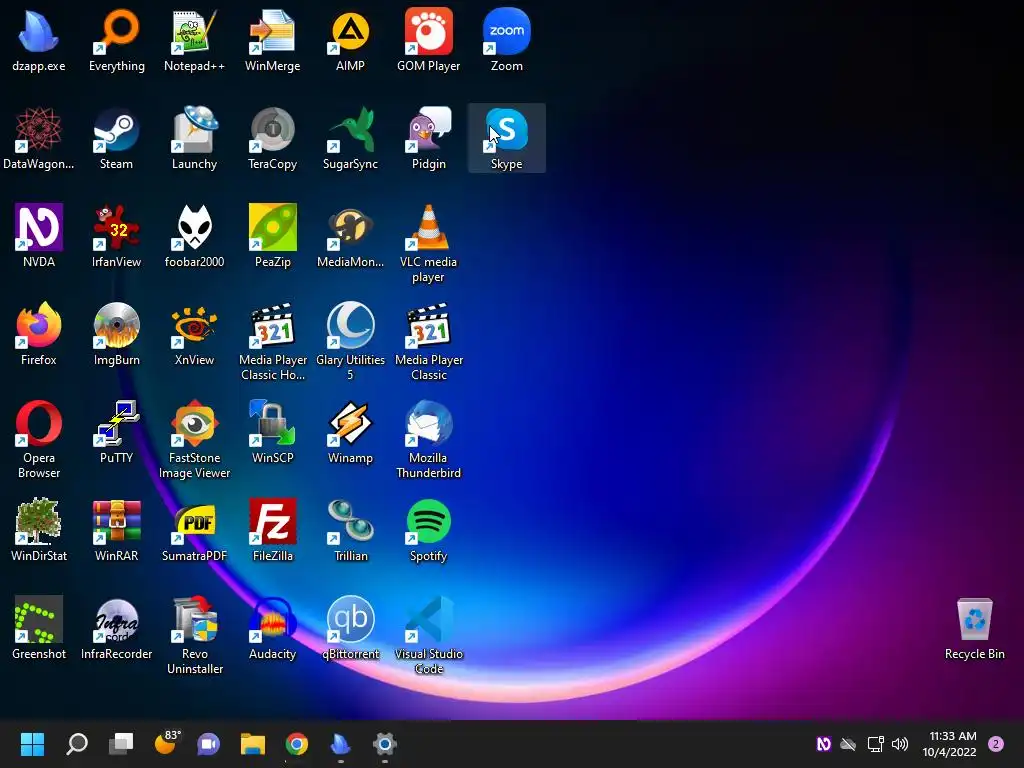Click the OneDrive cloud tray icon
The height and width of the screenshot is (768, 1024).
click(x=848, y=744)
